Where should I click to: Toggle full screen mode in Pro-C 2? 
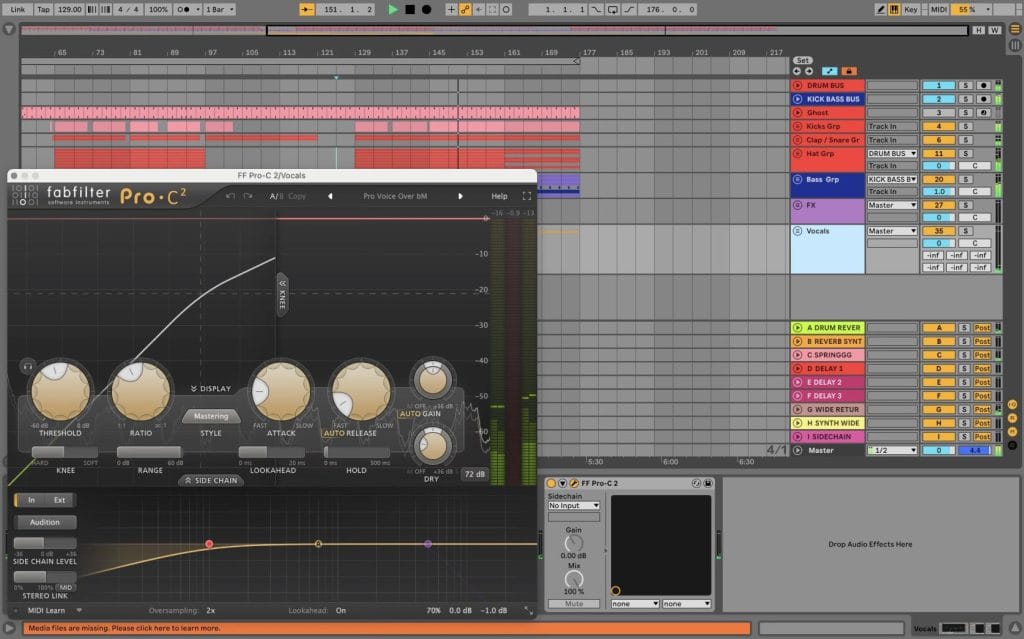coord(527,196)
